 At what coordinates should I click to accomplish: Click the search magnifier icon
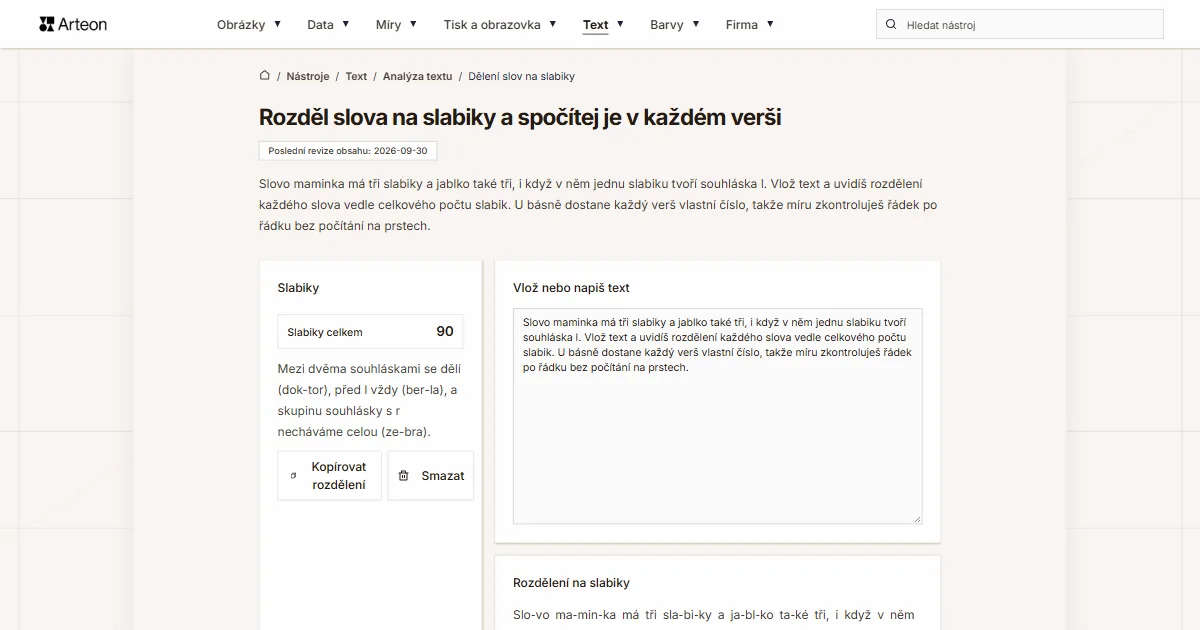[x=892, y=24]
